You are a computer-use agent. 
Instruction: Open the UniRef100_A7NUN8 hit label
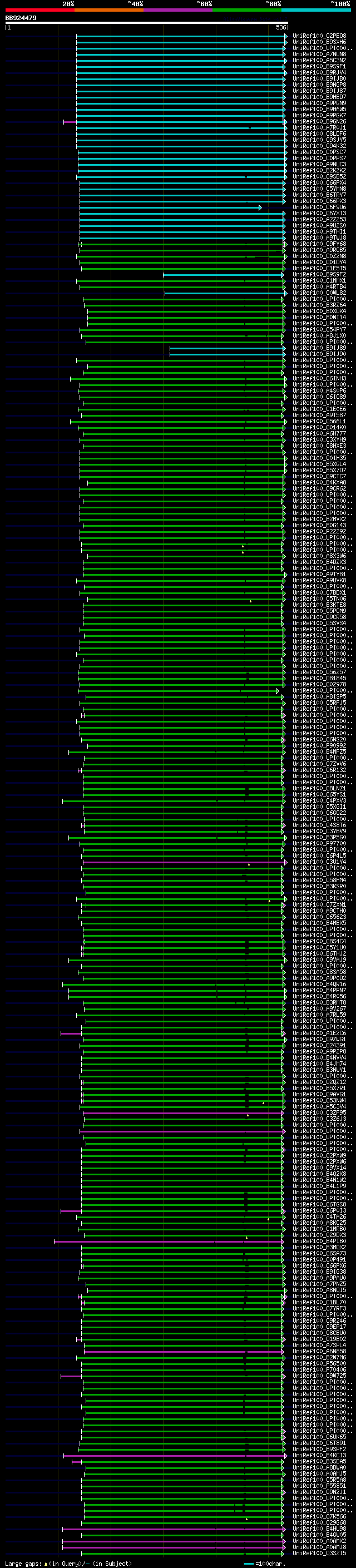319,54
